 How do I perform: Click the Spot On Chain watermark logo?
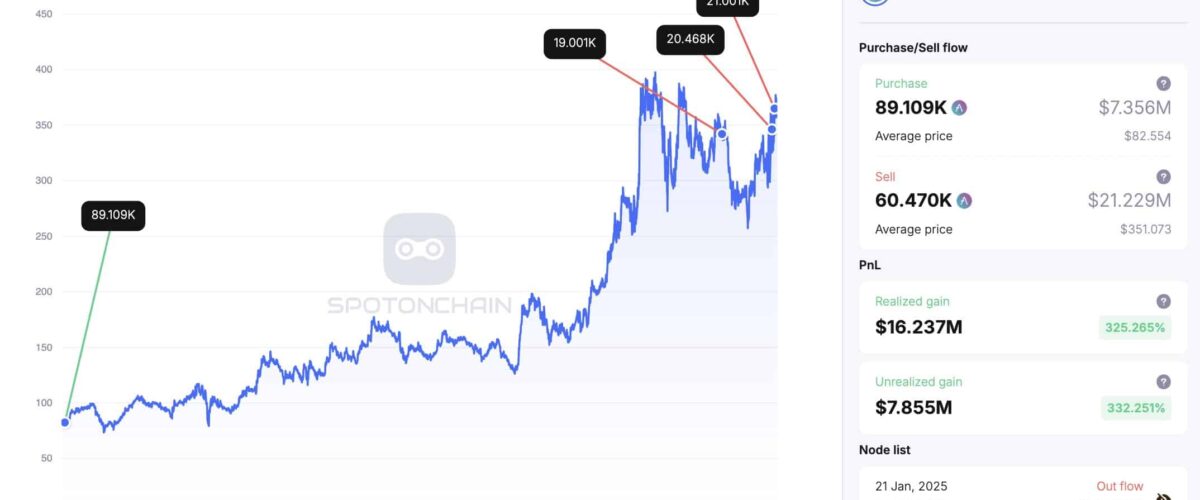tap(419, 249)
